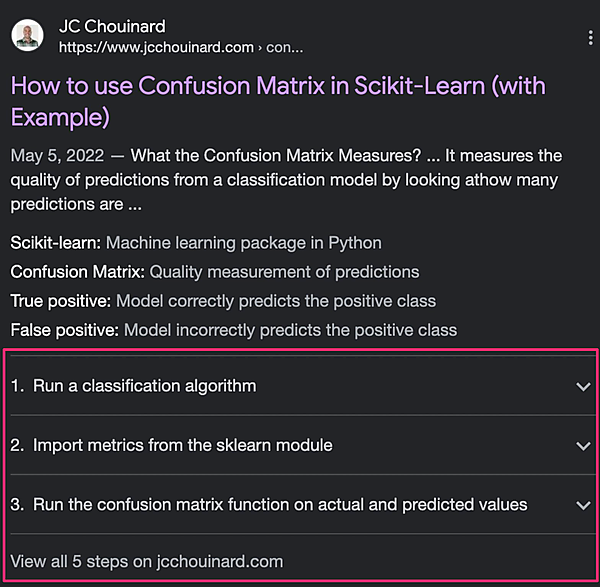Screen dimensions: 600x587
Task: Click the Machine learning package in Python text
Action: coord(244,243)
